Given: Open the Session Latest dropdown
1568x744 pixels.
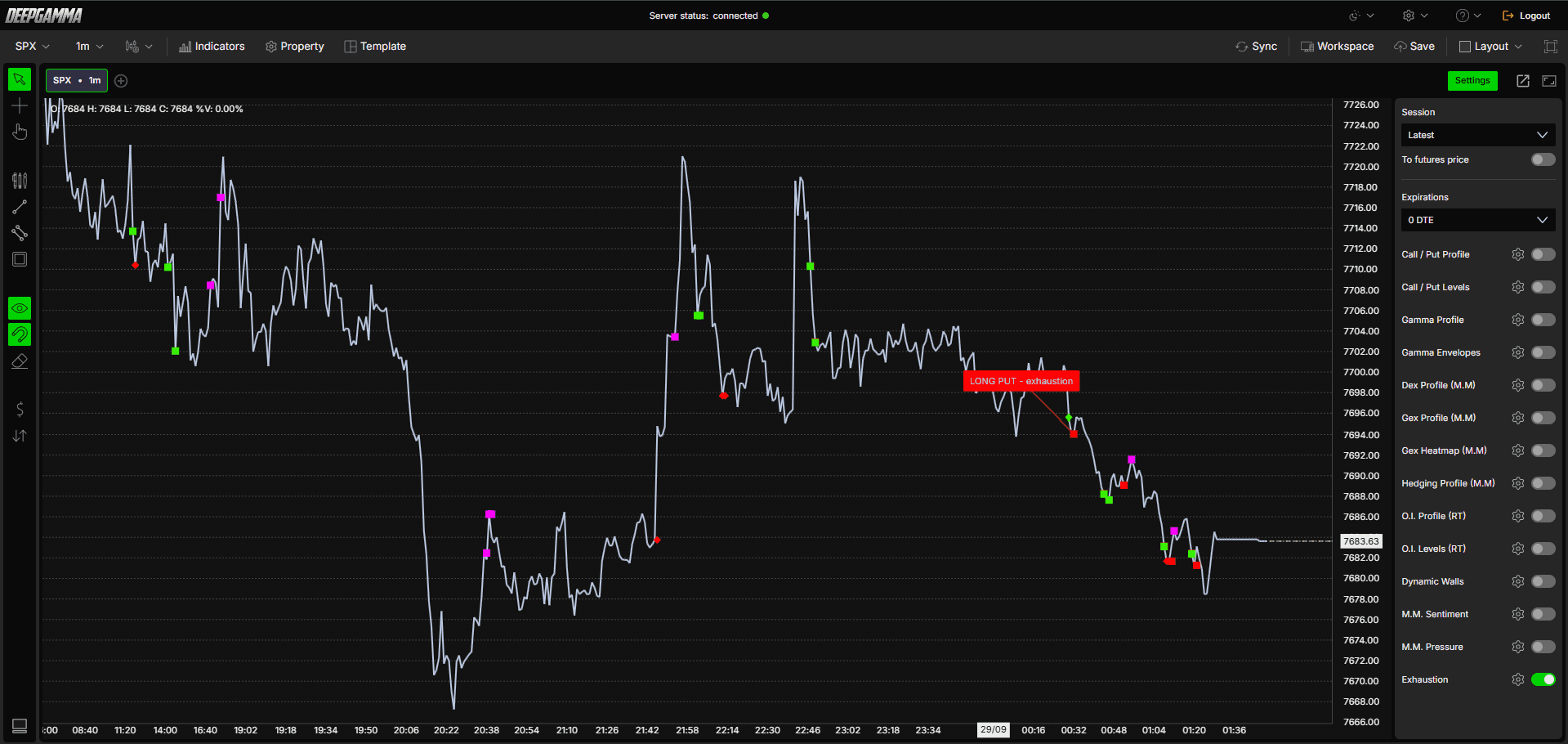Looking at the screenshot, I should coord(1478,135).
